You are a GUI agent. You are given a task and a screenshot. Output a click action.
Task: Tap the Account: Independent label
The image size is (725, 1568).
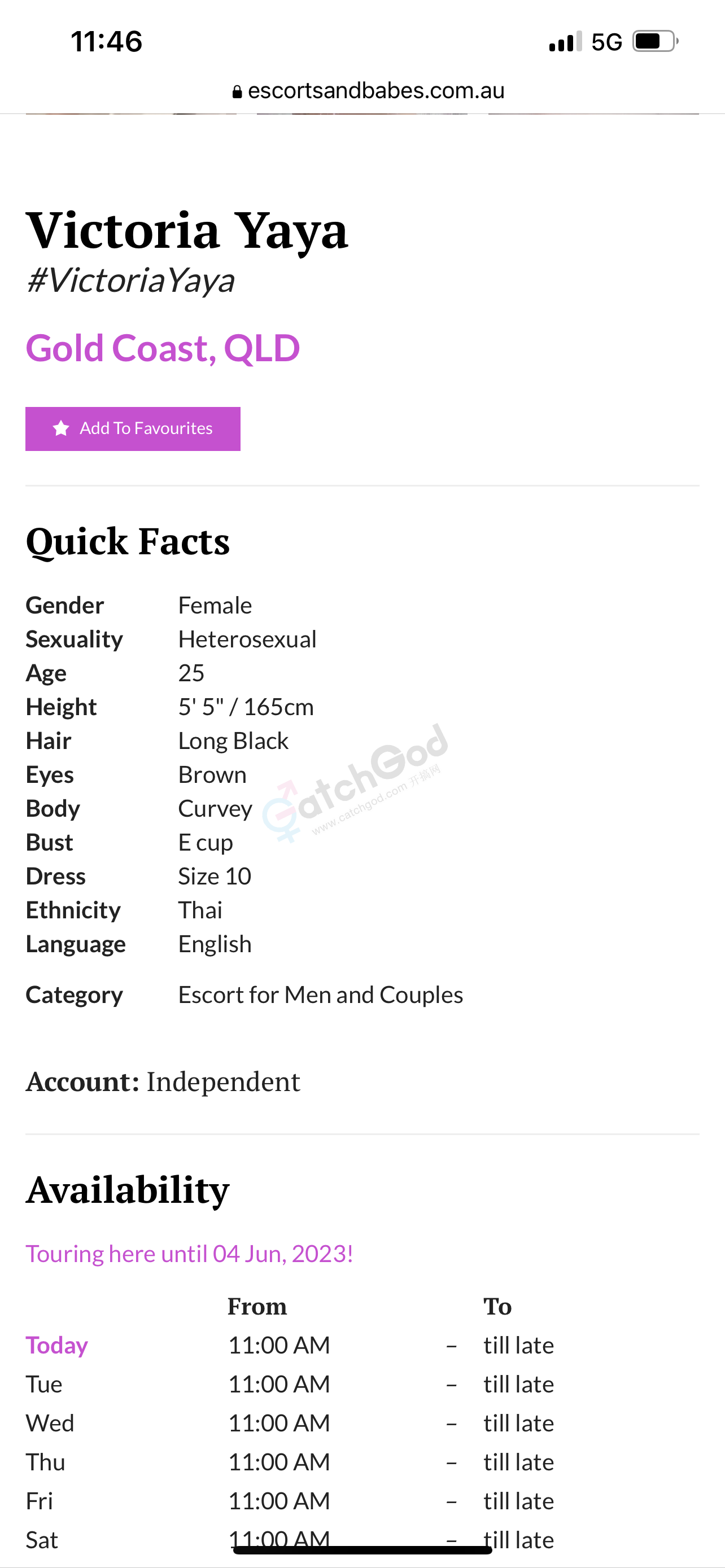163,1081
